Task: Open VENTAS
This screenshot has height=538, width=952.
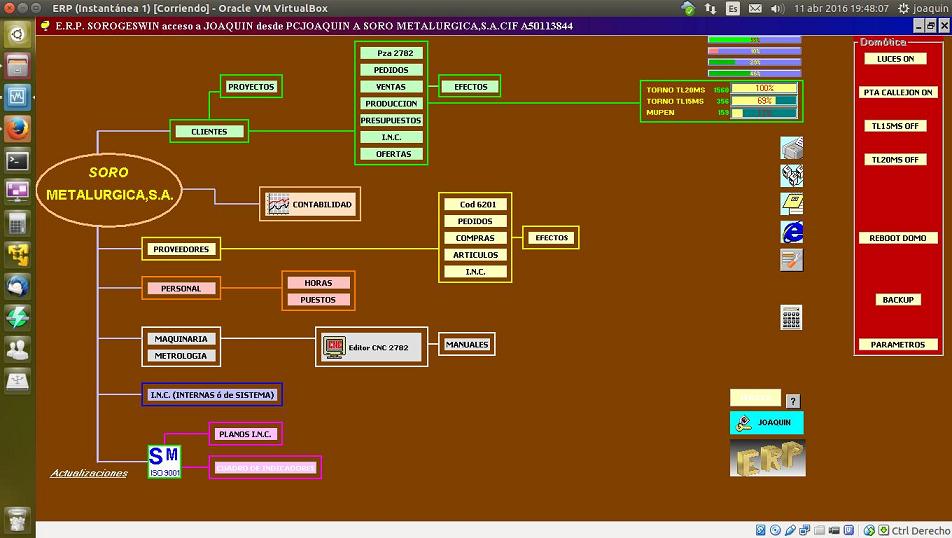Action: [x=391, y=87]
